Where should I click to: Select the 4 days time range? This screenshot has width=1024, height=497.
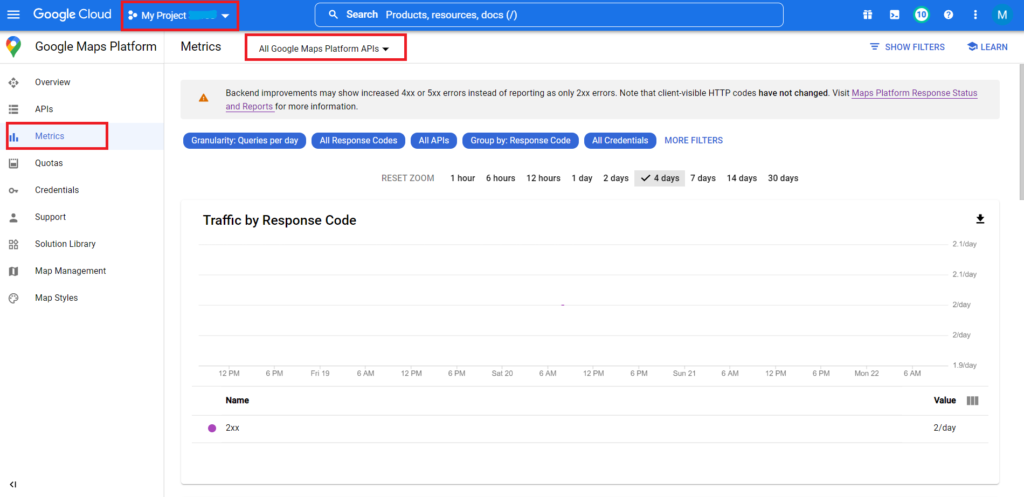[660, 178]
